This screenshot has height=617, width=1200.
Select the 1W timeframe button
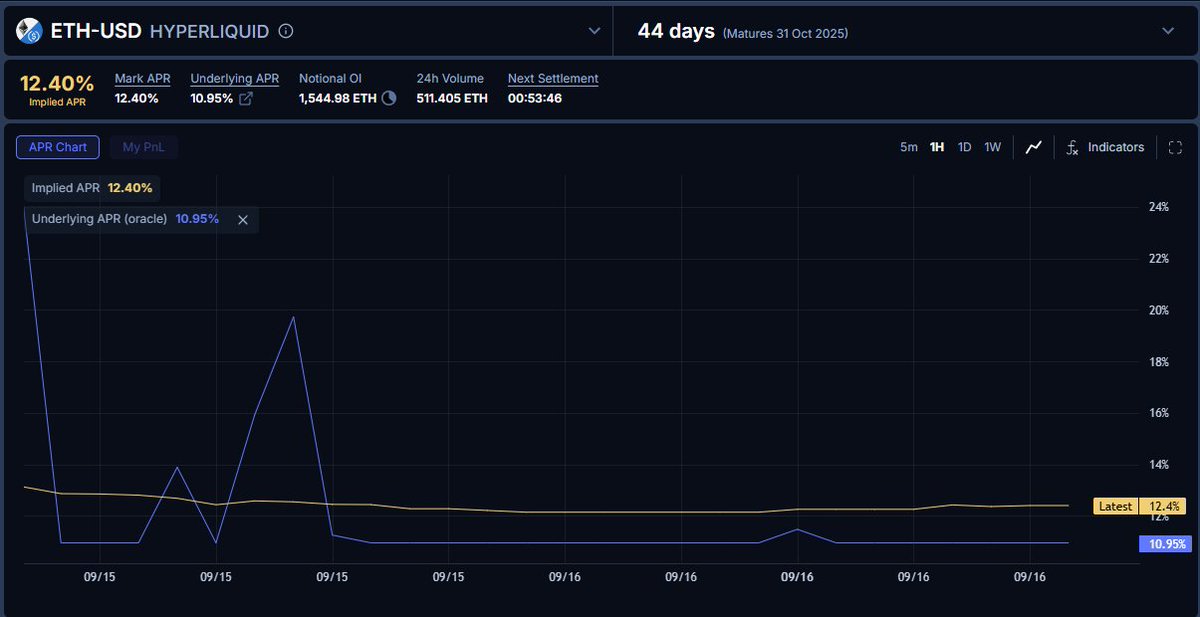click(x=992, y=147)
